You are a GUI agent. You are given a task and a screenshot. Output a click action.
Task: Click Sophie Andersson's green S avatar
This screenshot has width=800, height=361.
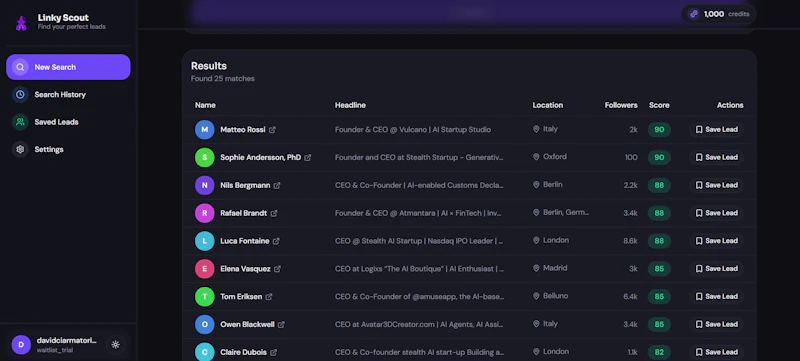click(205, 158)
